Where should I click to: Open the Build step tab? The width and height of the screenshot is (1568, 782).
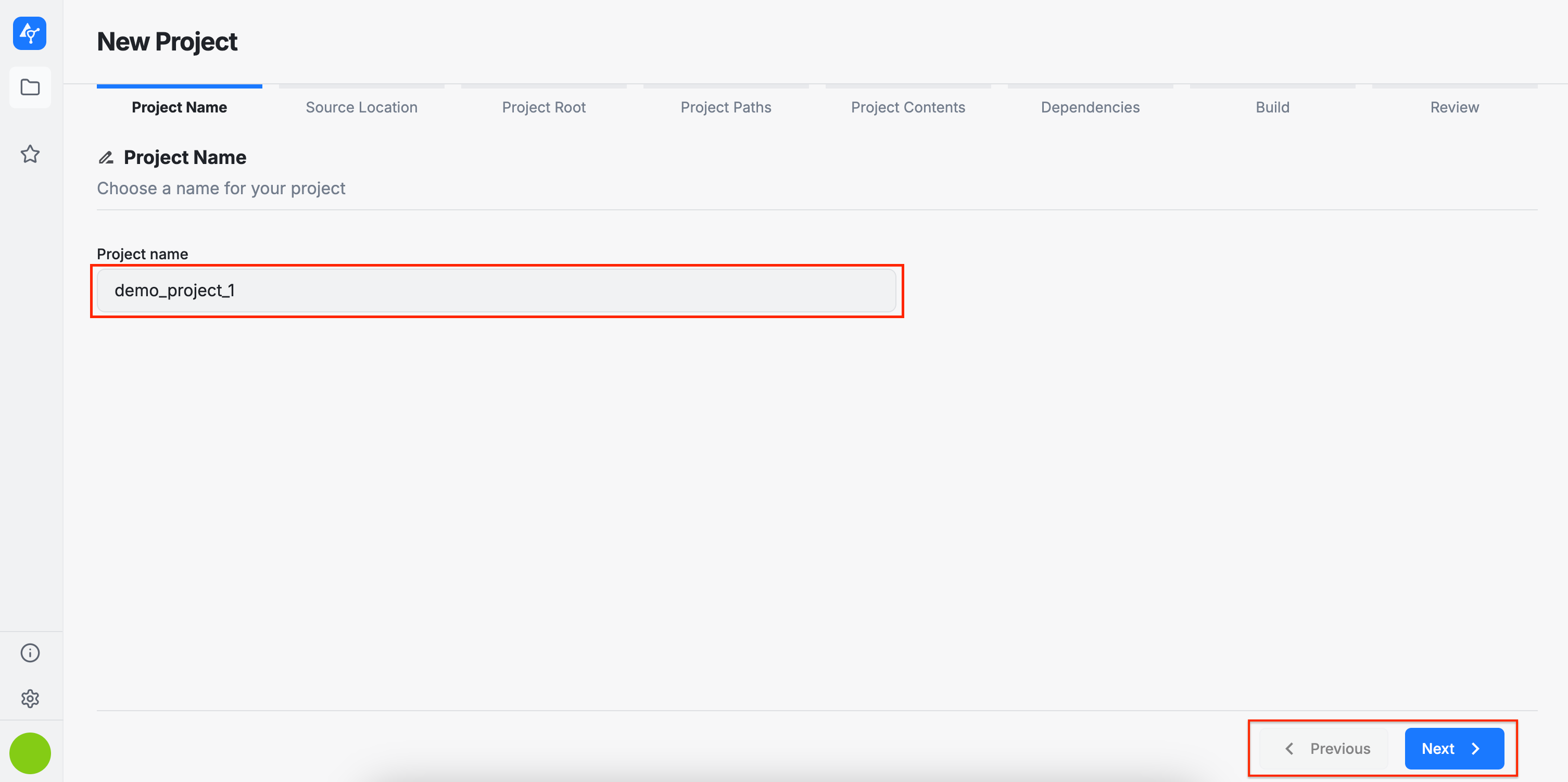click(x=1272, y=107)
